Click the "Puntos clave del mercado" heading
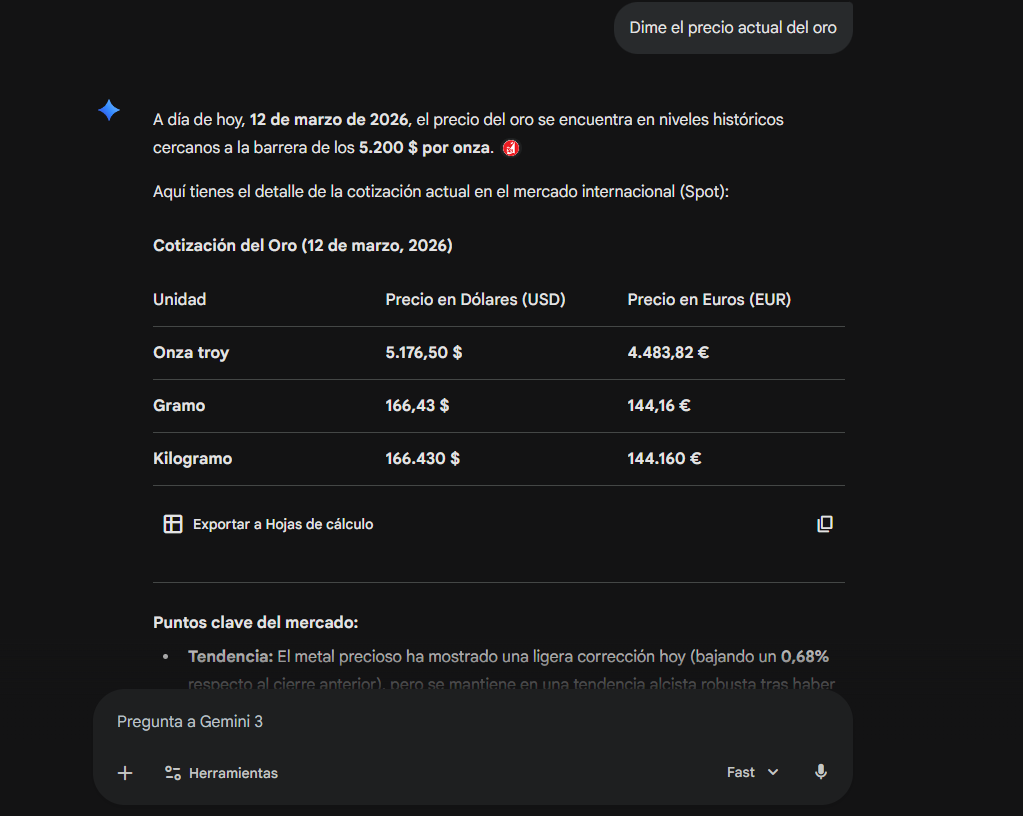Image resolution: width=1023 pixels, height=816 pixels. coord(254,622)
